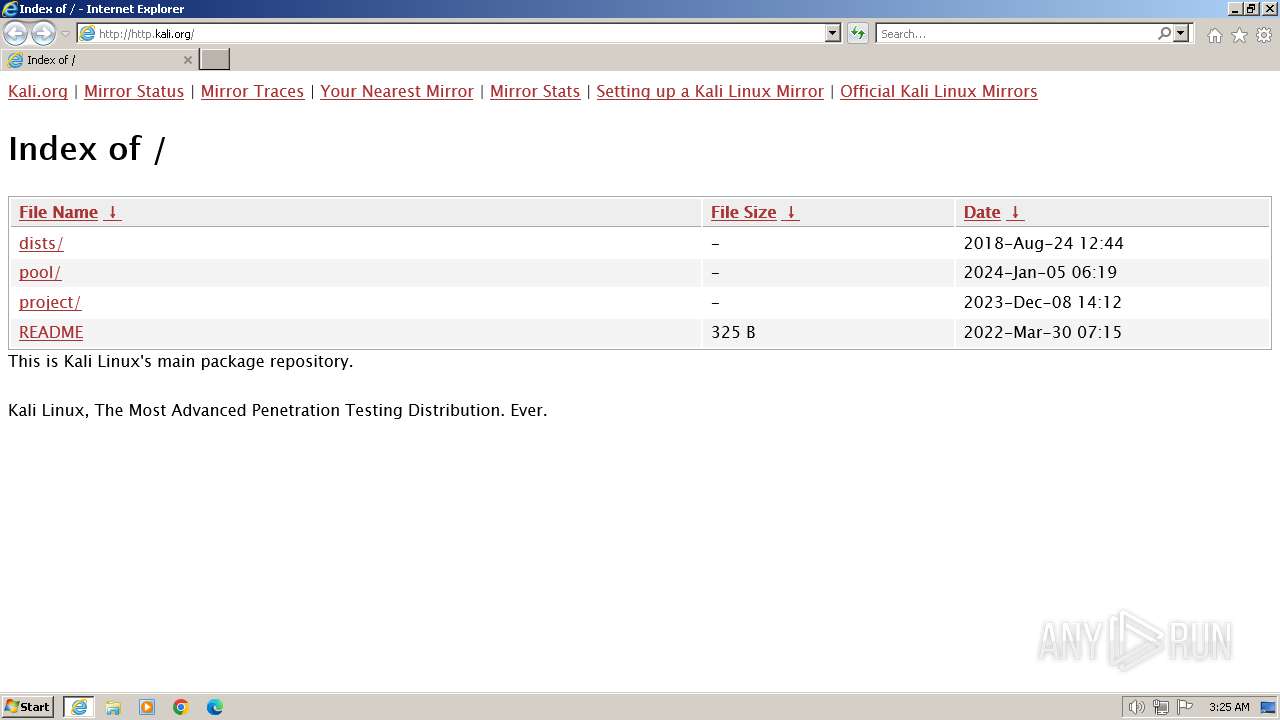Click the date '2023-Dec-08 14:12'
The width and height of the screenshot is (1280, 720).
(x=1043, y=302)
